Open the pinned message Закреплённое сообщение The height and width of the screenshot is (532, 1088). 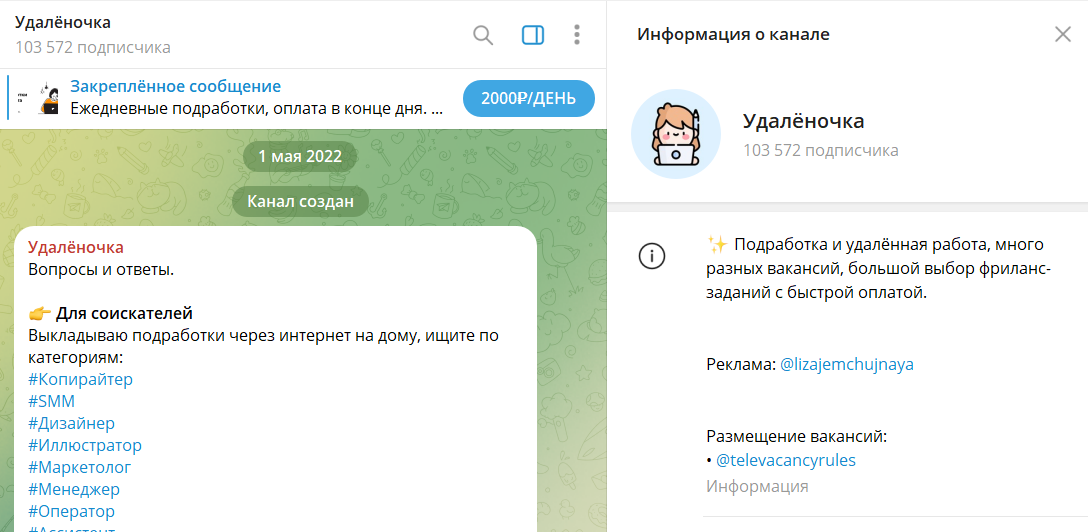(175, 87)
